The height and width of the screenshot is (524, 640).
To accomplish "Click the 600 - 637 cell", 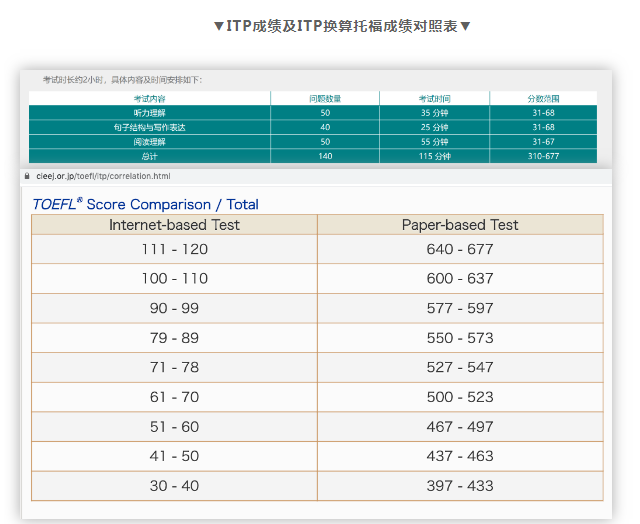I will pyautogui.click(x=460, y=278).
